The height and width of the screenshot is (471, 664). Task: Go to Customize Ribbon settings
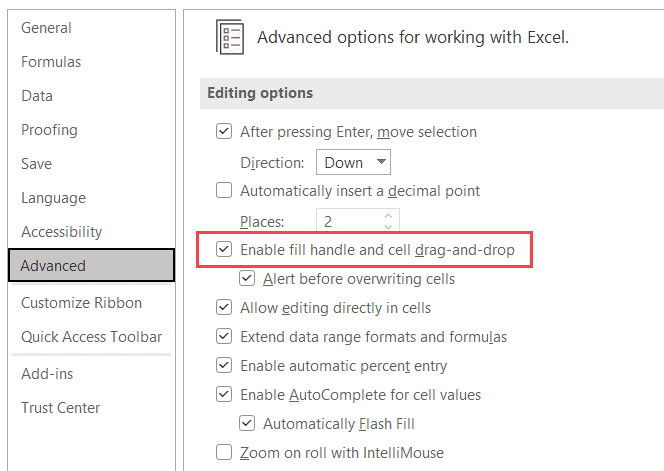click(81, 303)
